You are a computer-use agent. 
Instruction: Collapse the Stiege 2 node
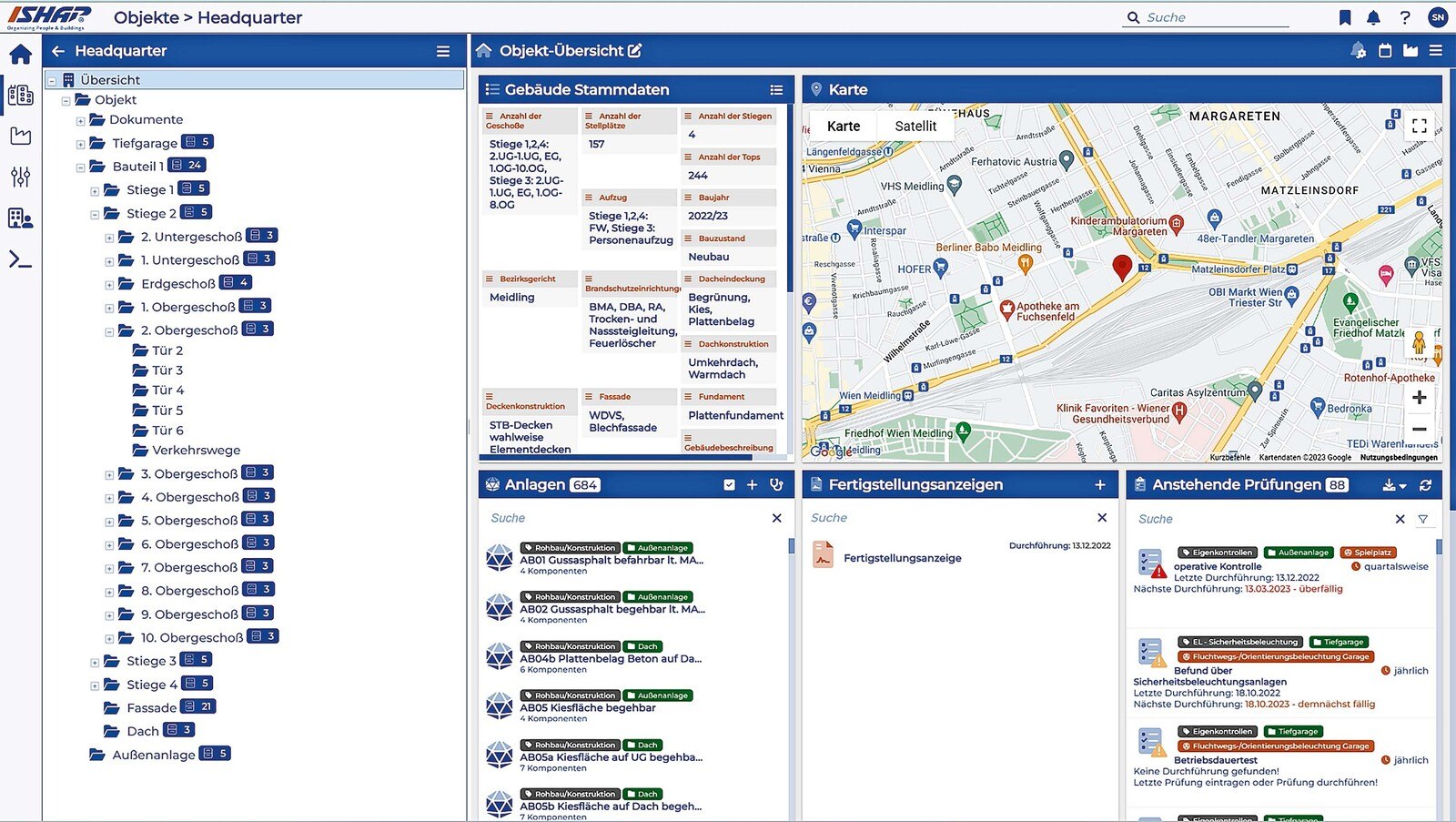(x=95, y=215)
